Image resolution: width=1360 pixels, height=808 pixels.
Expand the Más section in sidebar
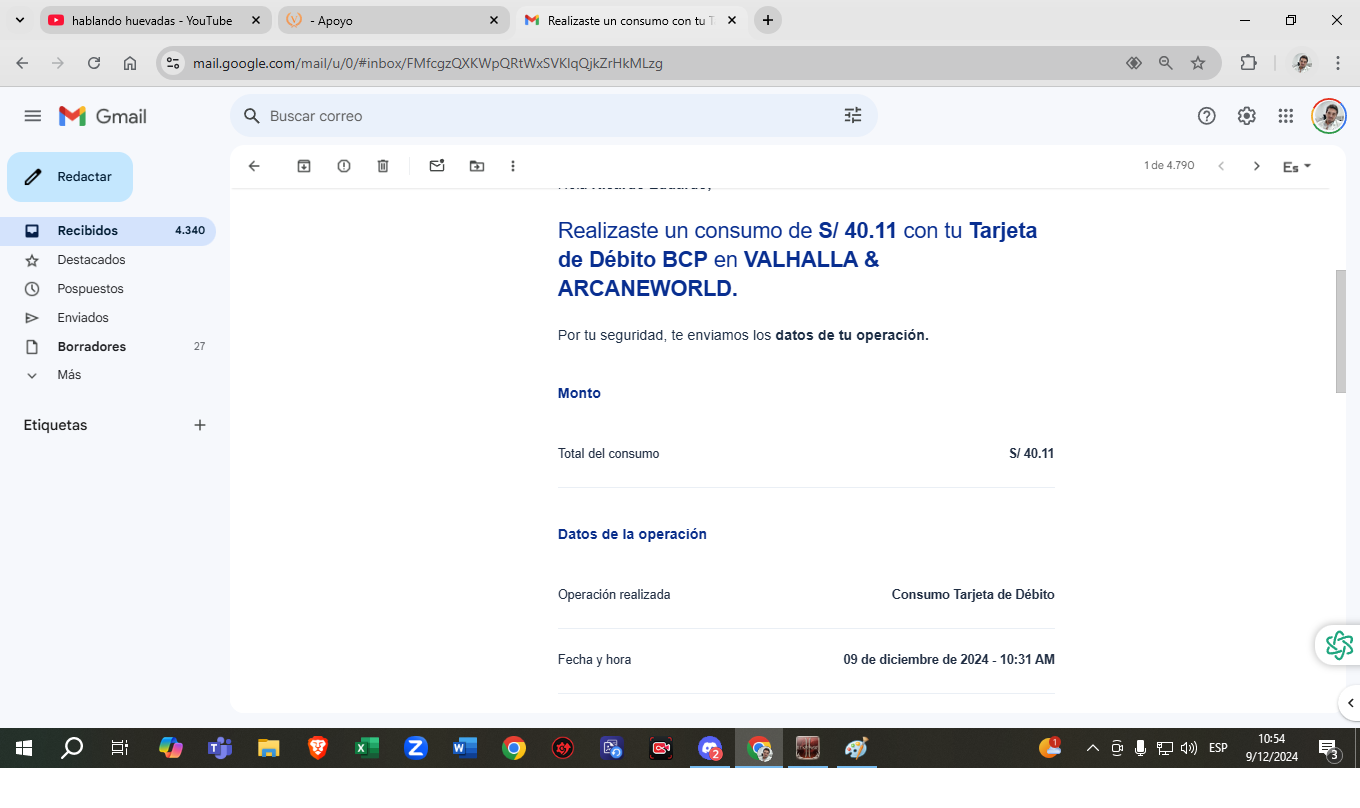tap(69, 375)
